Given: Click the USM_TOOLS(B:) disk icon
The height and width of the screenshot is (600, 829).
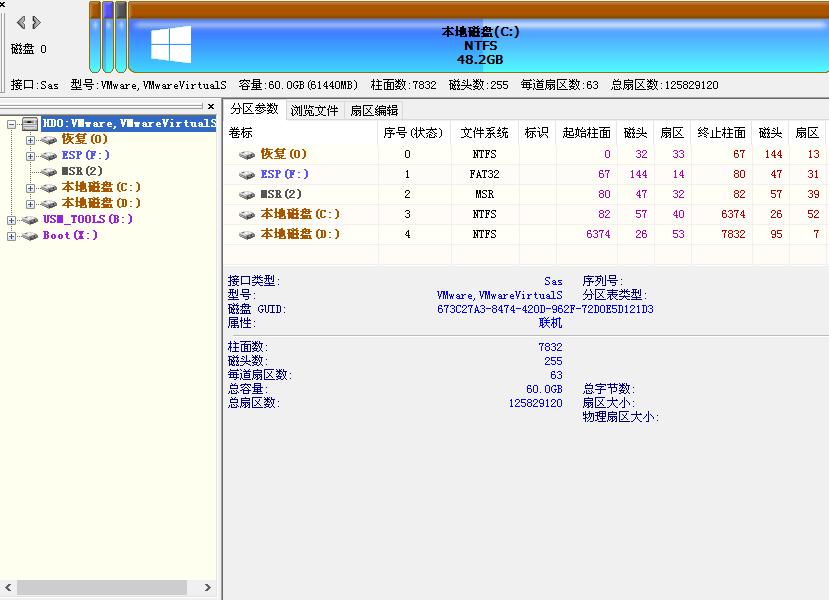Looking at the screenshot, I should 29,220.
